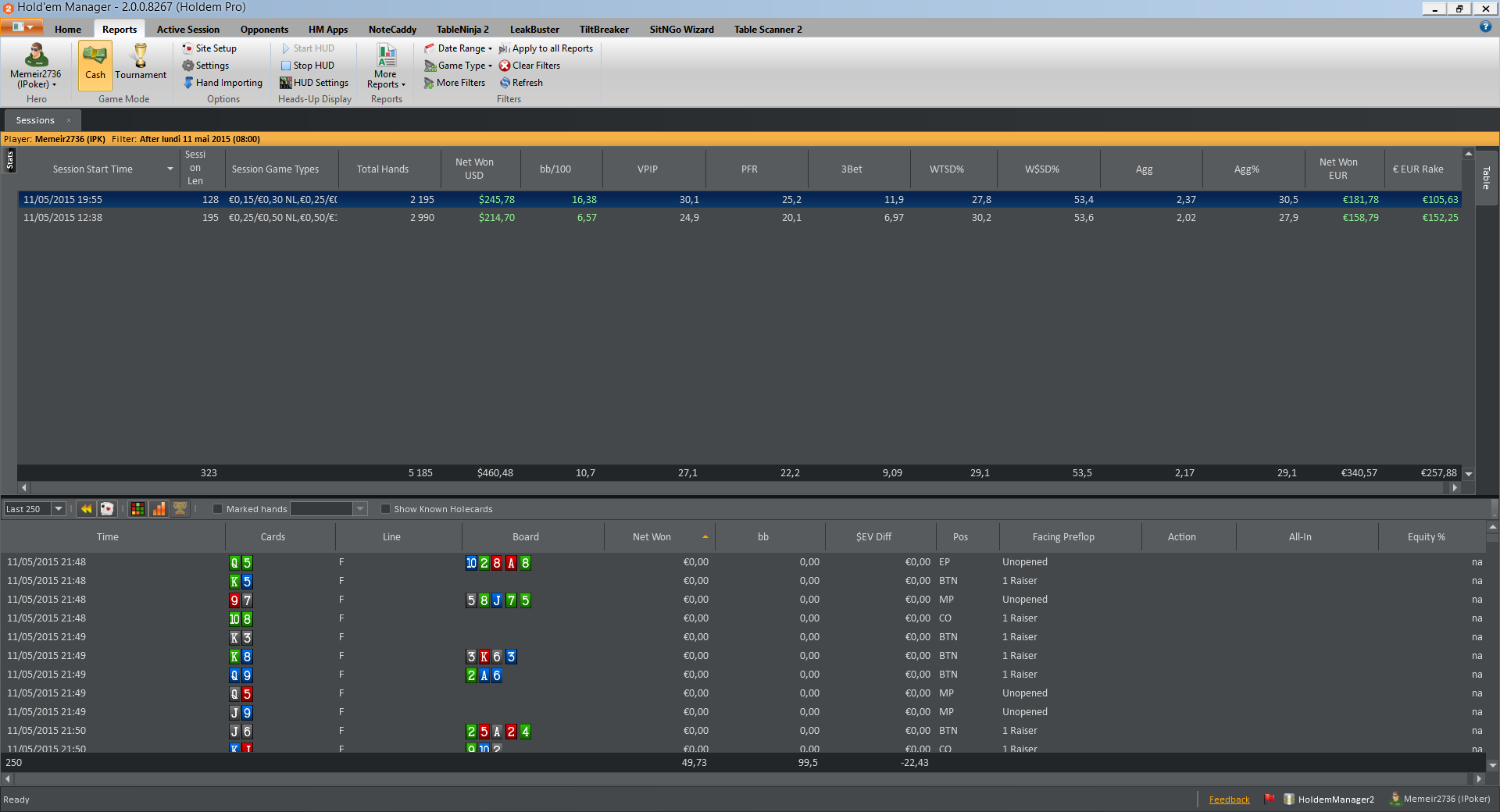The width and height of the screenshot is (1500, 812).
Task: Open Hand Importing
Action: [x=223, y=83]
